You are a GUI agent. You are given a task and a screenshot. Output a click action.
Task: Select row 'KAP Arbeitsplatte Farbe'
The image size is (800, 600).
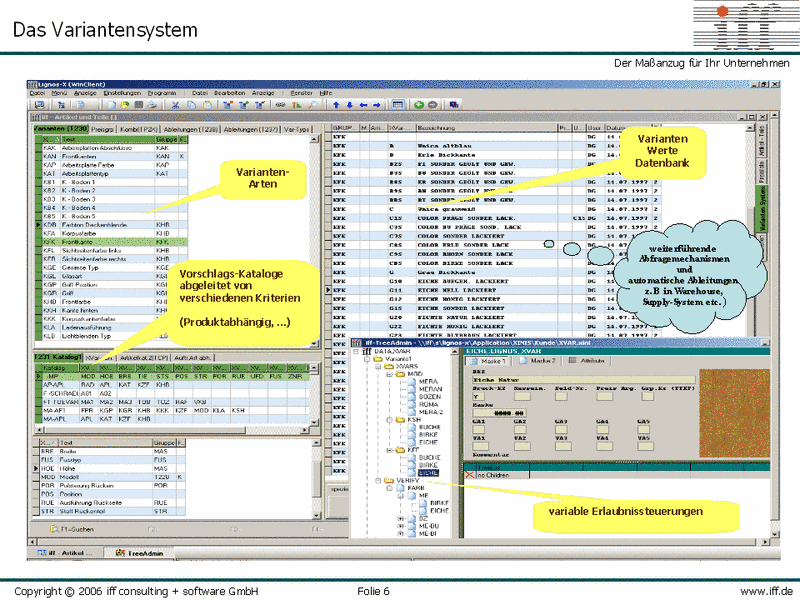(114, 165)
